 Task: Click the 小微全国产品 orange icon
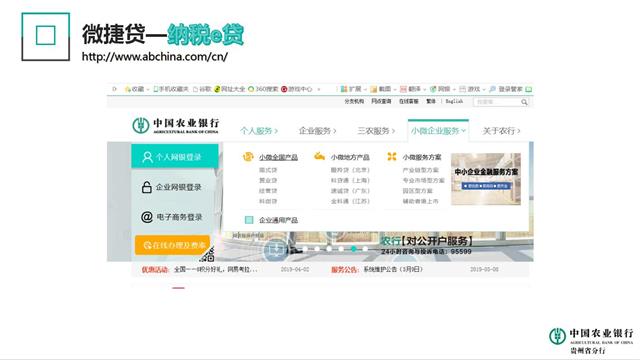(248, 156)
